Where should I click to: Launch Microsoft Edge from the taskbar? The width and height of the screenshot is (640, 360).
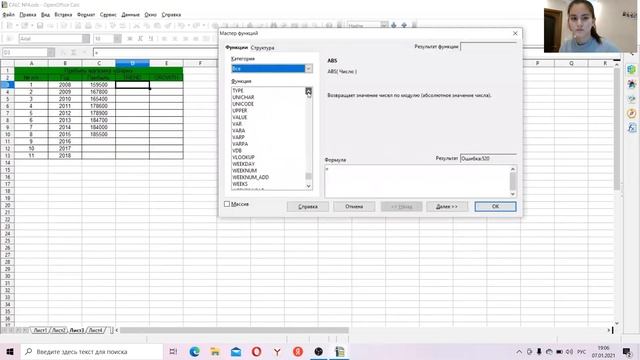pos(194,351)
